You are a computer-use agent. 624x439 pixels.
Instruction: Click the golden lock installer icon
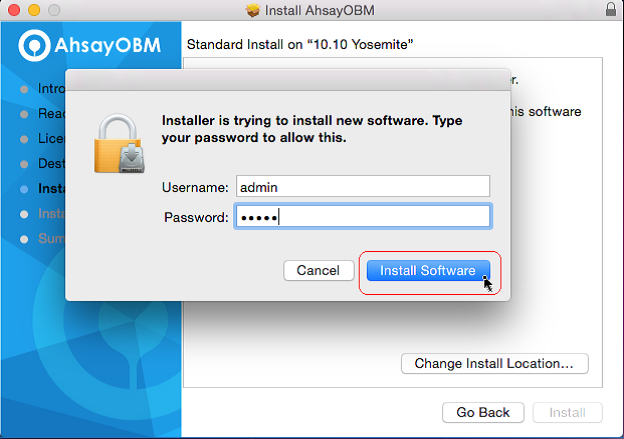pos(119,143)
